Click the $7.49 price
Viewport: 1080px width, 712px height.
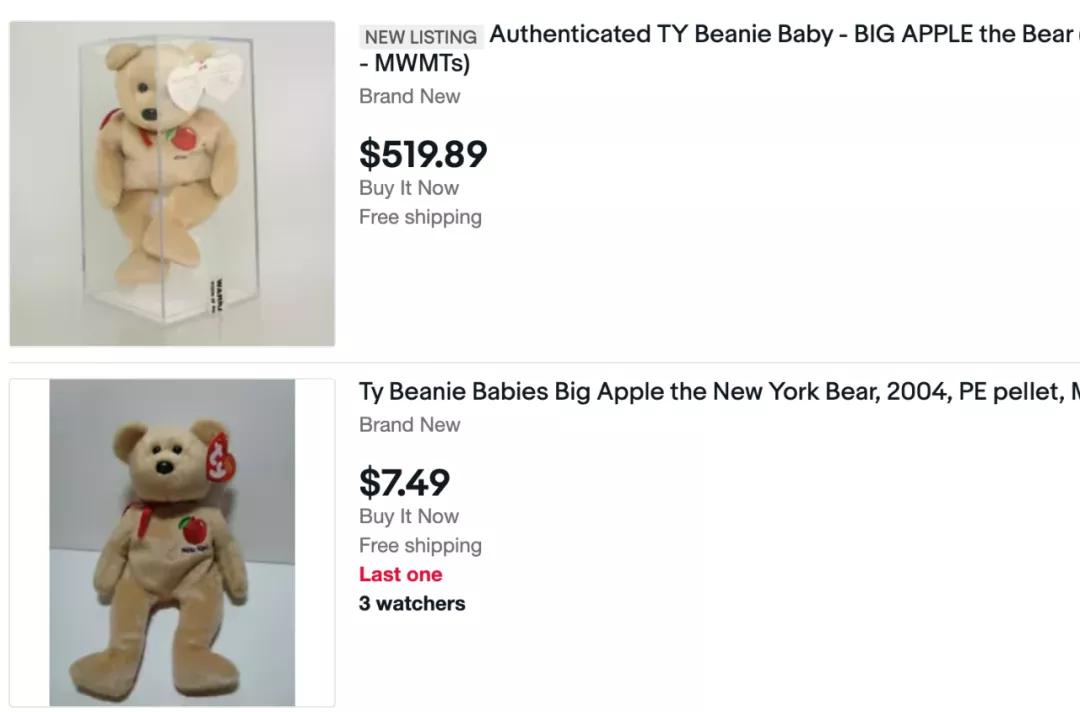pyautogui.click(x=404, y=482)
